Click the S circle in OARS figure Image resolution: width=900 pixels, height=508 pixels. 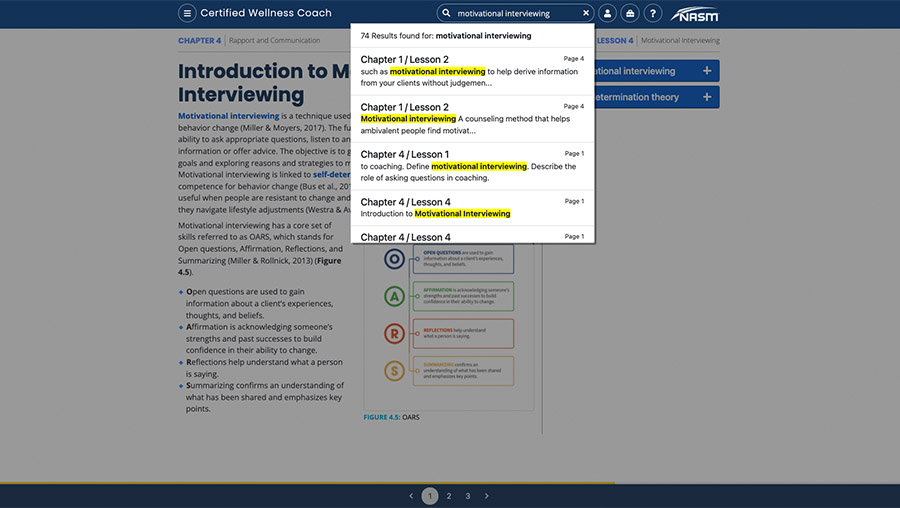[394, 371]
